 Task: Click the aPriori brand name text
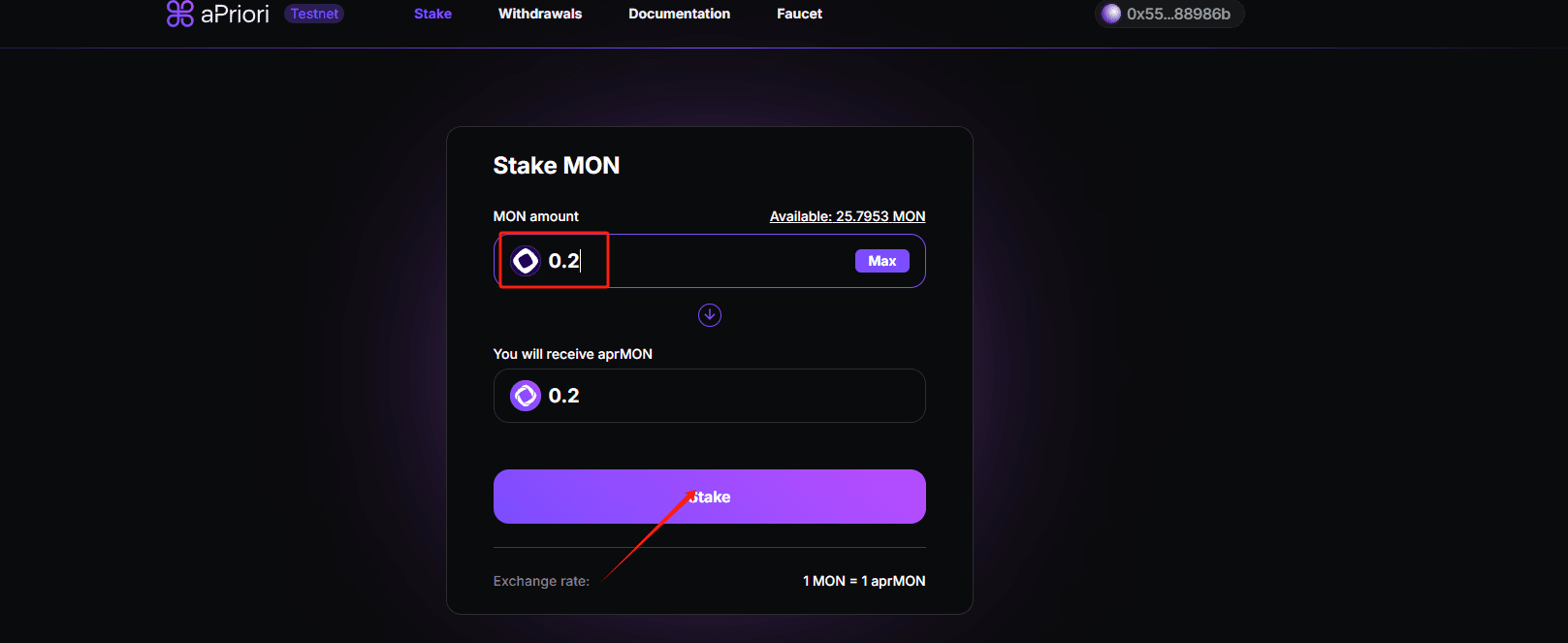tap(235, 14)
